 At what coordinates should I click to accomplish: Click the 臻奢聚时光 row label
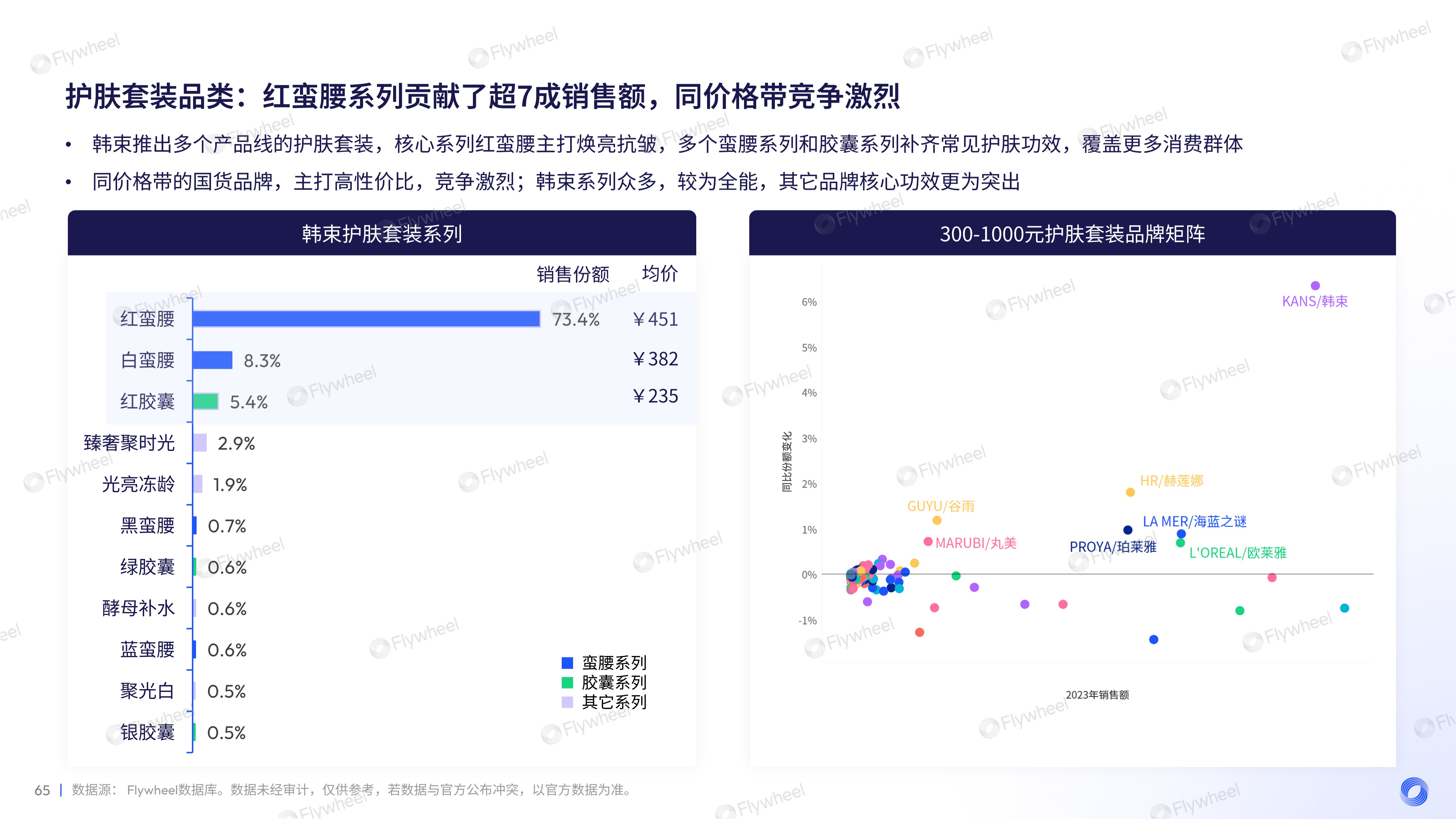[x=129, y=443]
